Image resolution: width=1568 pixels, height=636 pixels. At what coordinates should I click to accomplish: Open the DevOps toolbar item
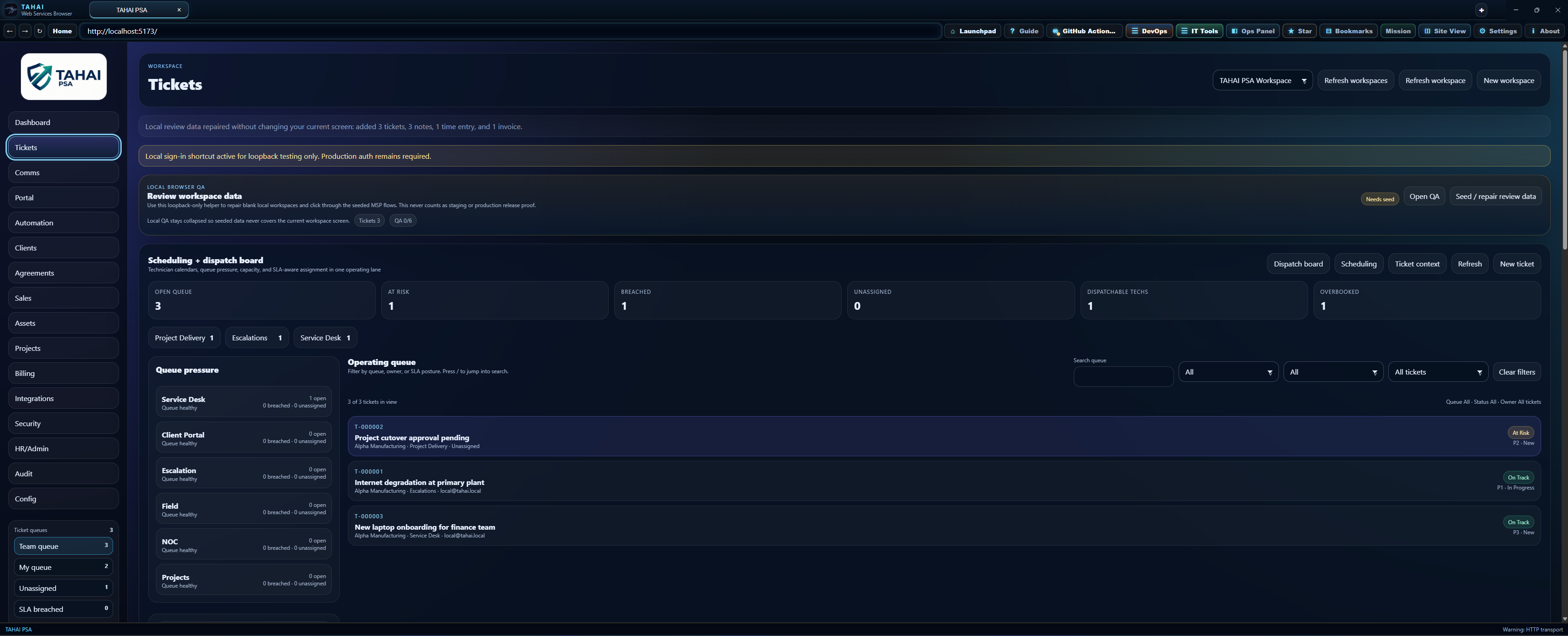click(x=1149, y=31)
